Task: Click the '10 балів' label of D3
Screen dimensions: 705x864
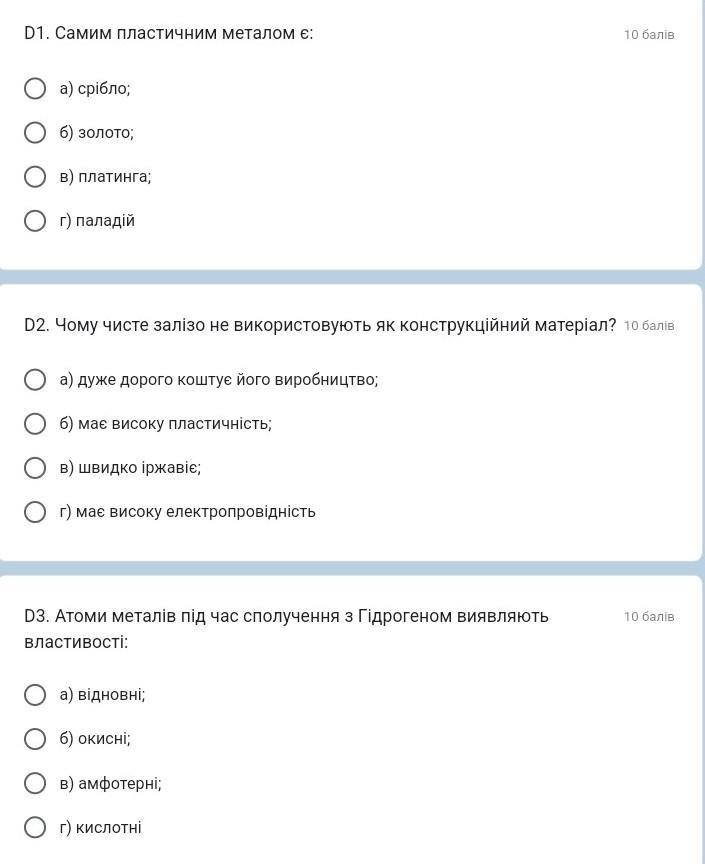Action: 649,617
